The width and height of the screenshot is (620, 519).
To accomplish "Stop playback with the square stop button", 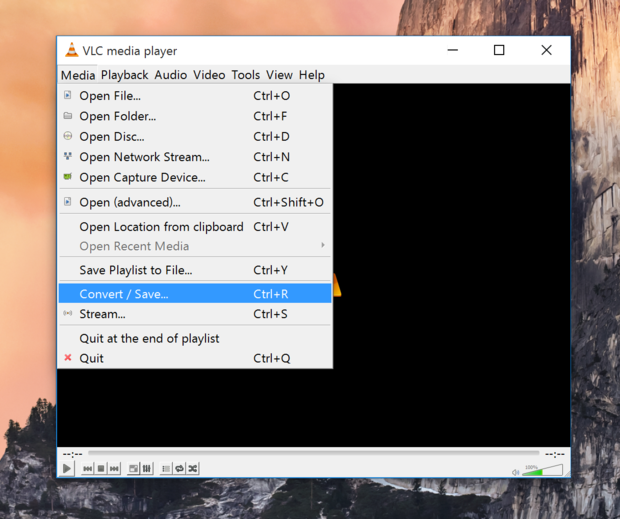I will point(101,469).
